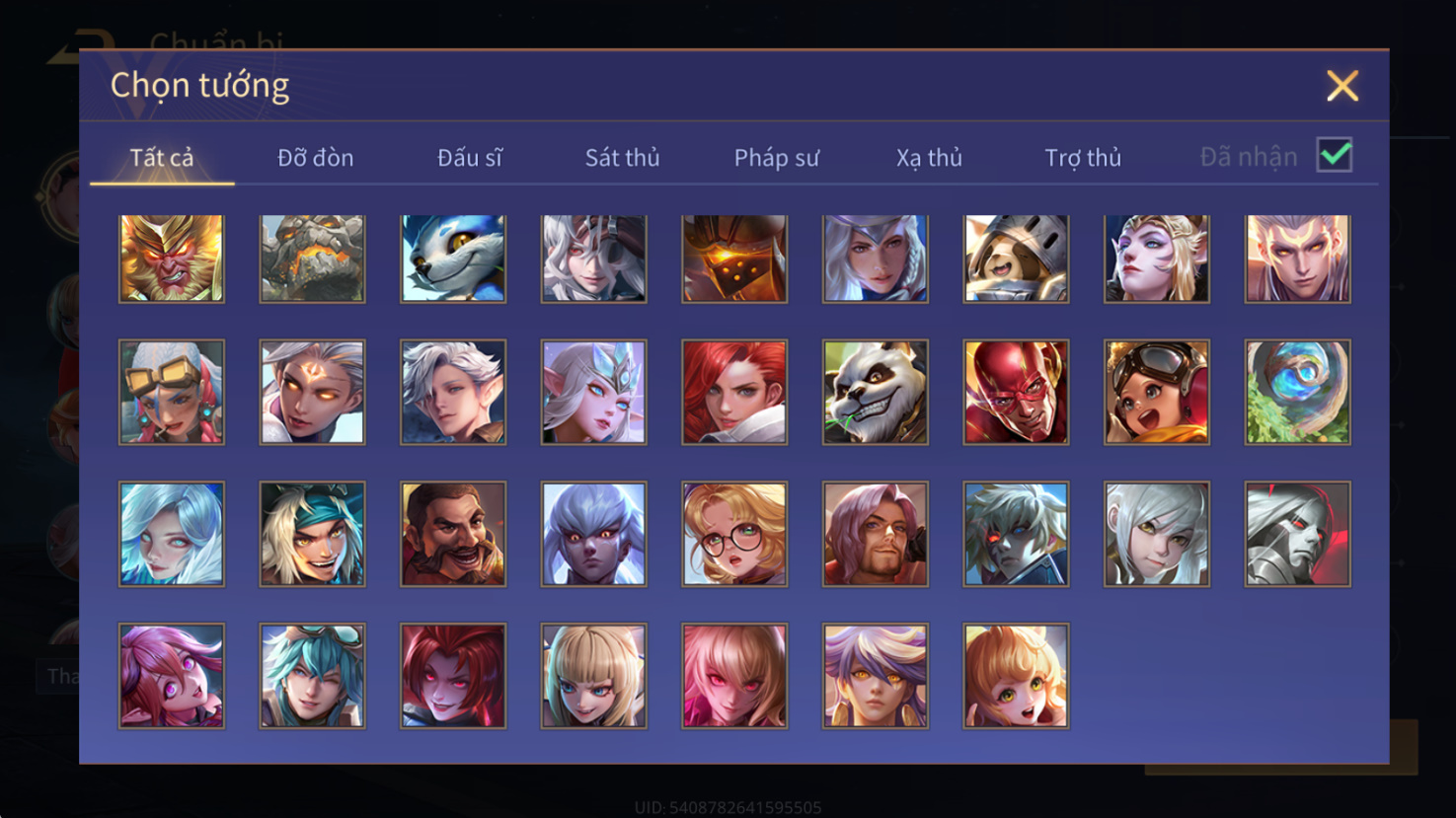Select the swirling blue orb hero portrait

(1298, 393)
